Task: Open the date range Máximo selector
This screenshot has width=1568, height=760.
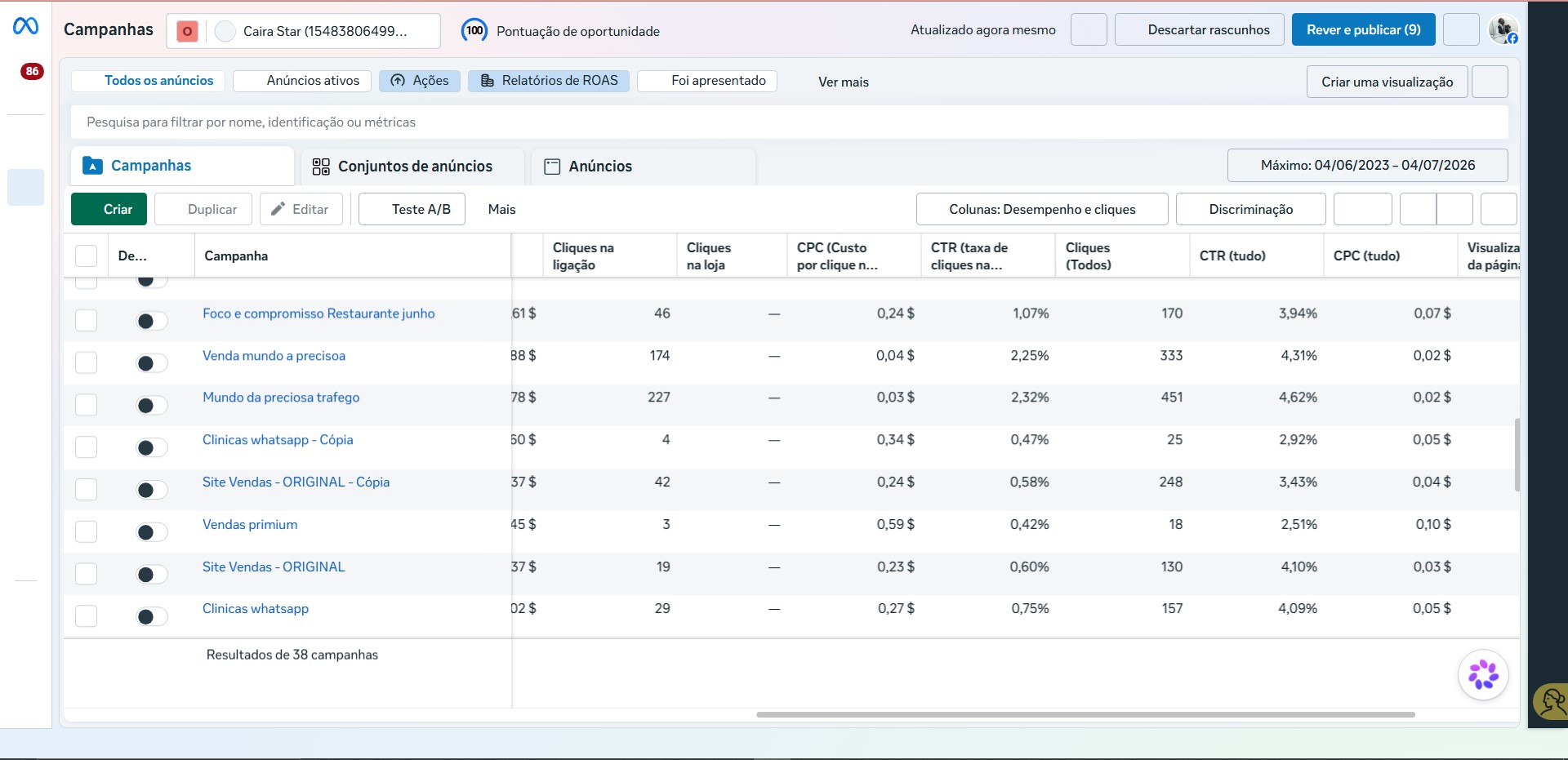Action: point(1367,165)
